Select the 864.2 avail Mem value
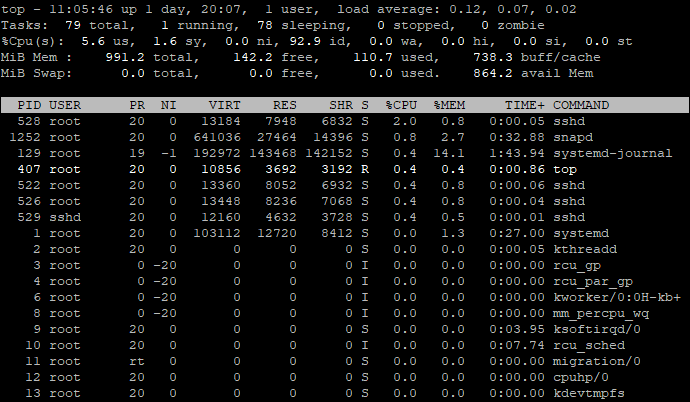This screenshot has width=690, height=402. 493,73
